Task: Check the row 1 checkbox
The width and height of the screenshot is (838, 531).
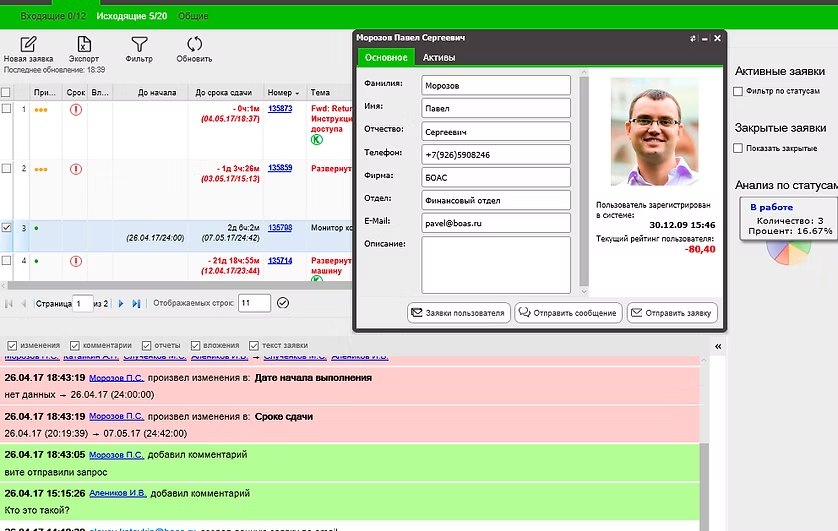Action: (6, 108)
